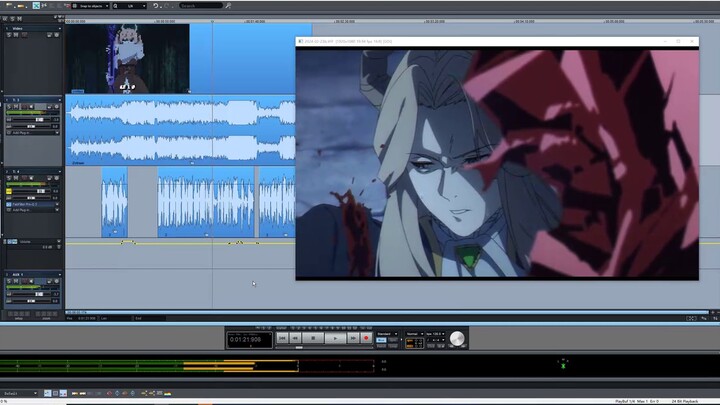Image resolution: width=720 pixels, height=405 pixels.
Task: Adjust the track 4 pan slider
Action: (x=31, y=198)
